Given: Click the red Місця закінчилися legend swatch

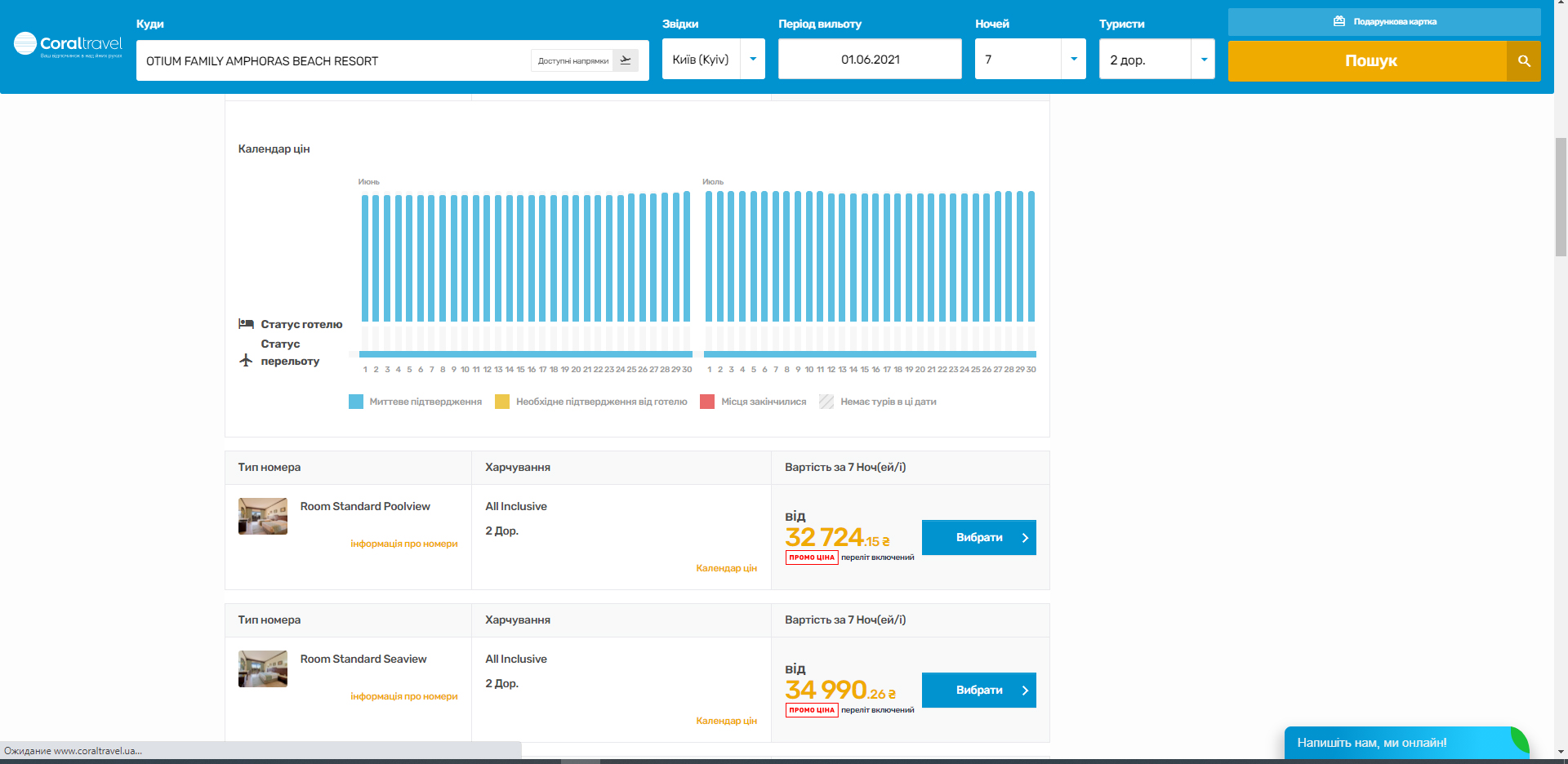Looking at the screenshot, I should coord(707,402).
